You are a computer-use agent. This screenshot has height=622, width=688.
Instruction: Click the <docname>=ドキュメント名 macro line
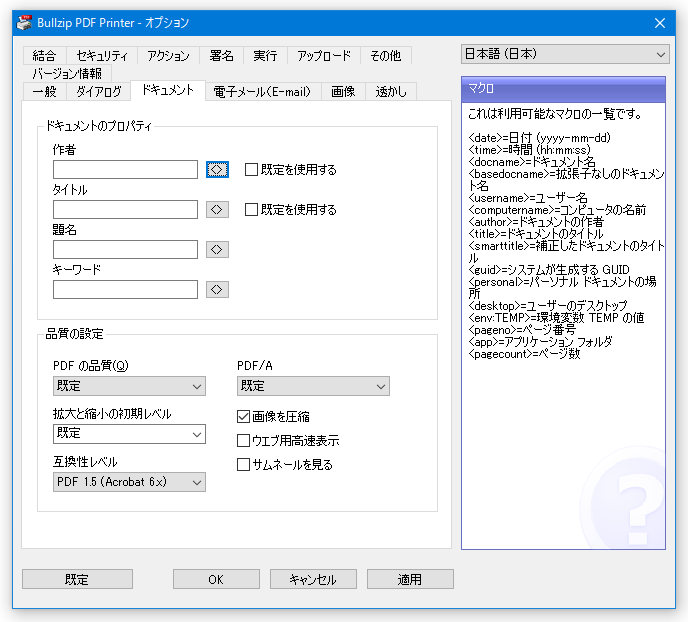coord(532,162)
